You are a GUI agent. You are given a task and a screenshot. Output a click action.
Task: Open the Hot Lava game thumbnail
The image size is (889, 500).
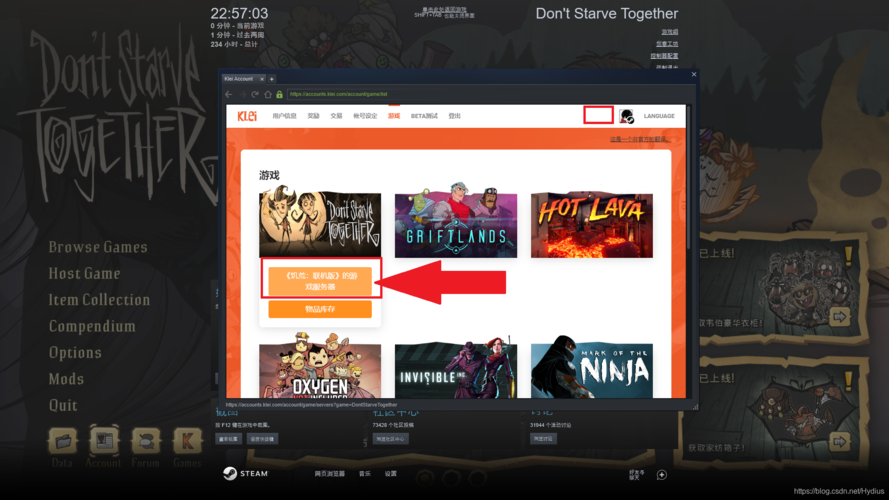pyautogui.click(x=591, y=224)
